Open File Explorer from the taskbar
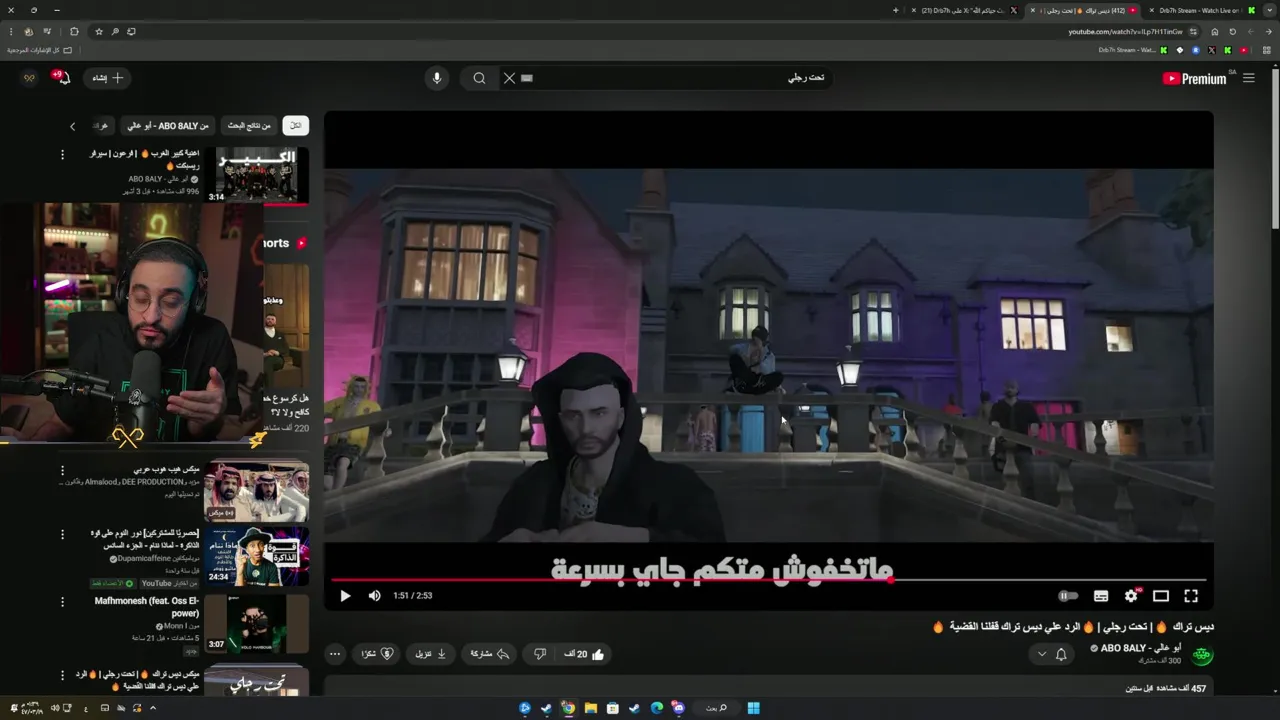 click(x=590, y=708)
